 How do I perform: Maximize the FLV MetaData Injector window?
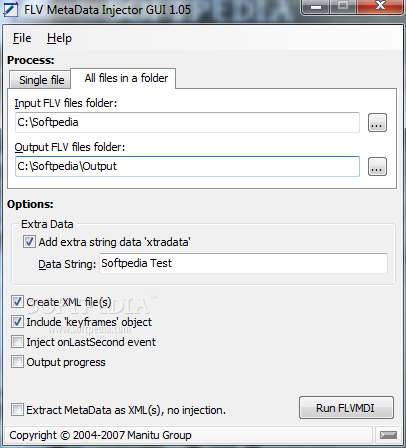click(343, 6)
